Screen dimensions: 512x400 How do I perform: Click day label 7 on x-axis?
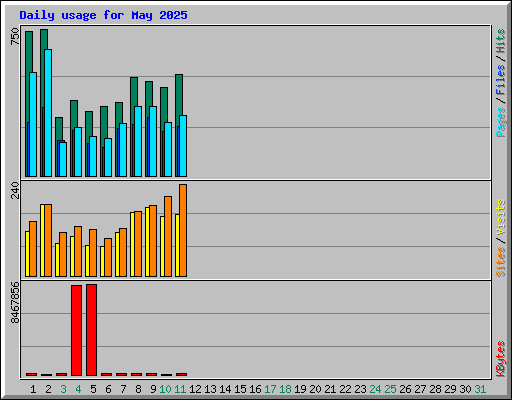123,389
